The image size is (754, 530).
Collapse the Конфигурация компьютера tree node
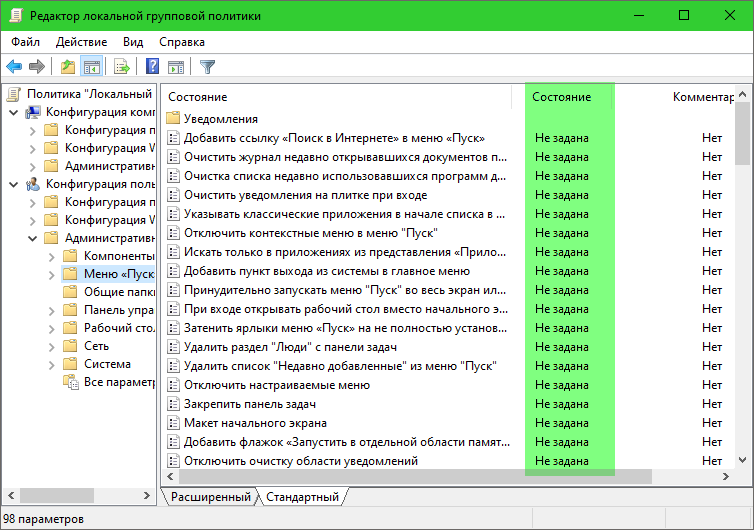13,112
